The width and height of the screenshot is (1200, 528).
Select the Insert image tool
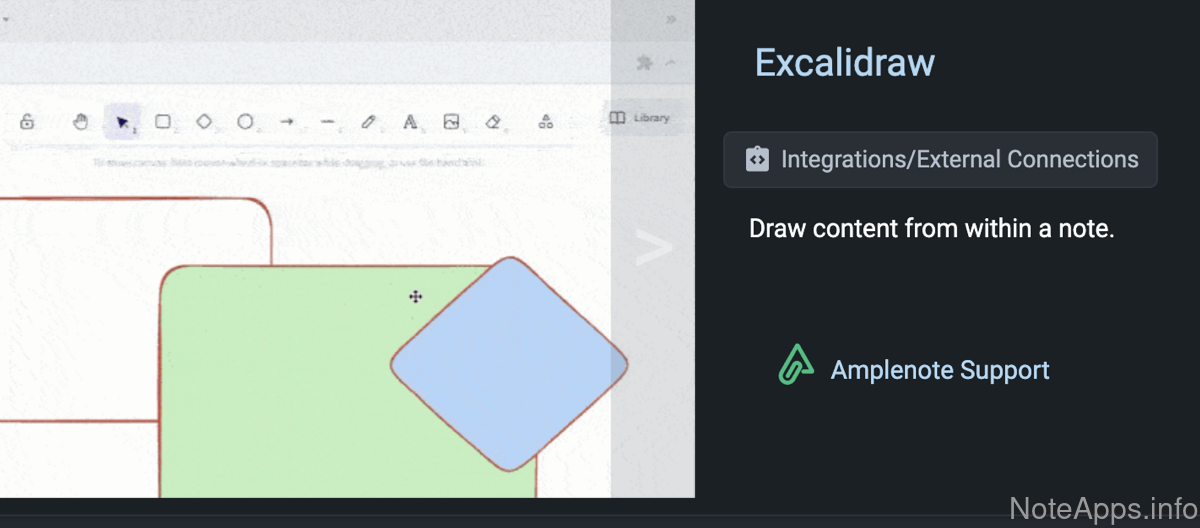(x=451, y=122)
